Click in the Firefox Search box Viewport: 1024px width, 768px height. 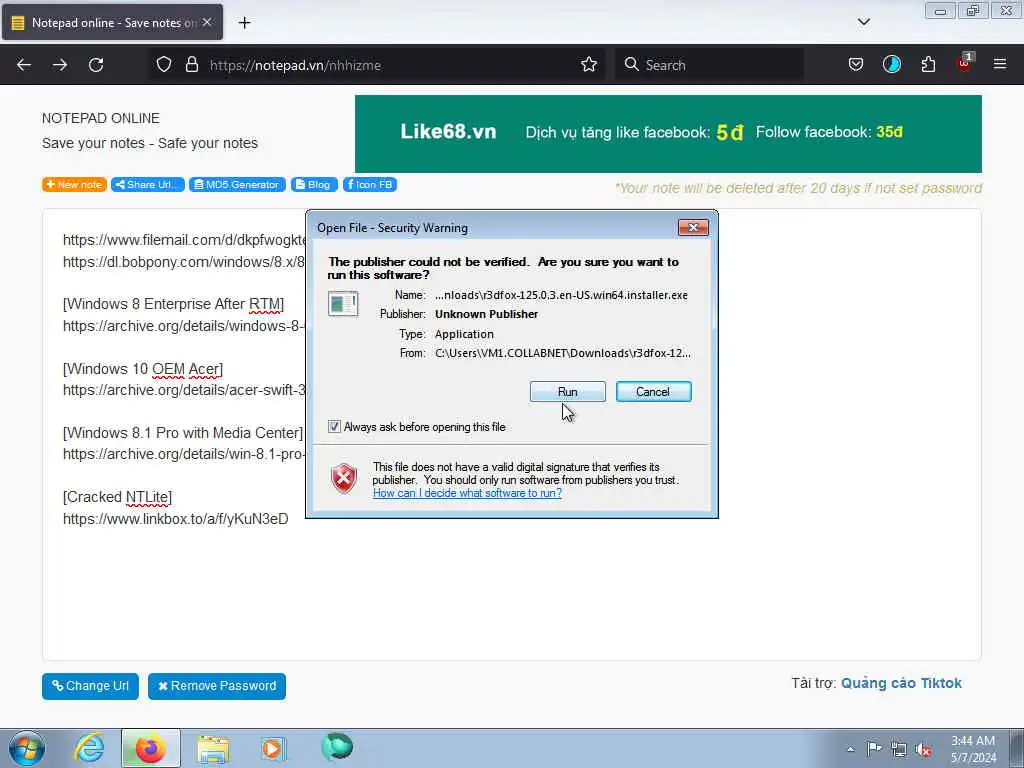tap(709, 65)
